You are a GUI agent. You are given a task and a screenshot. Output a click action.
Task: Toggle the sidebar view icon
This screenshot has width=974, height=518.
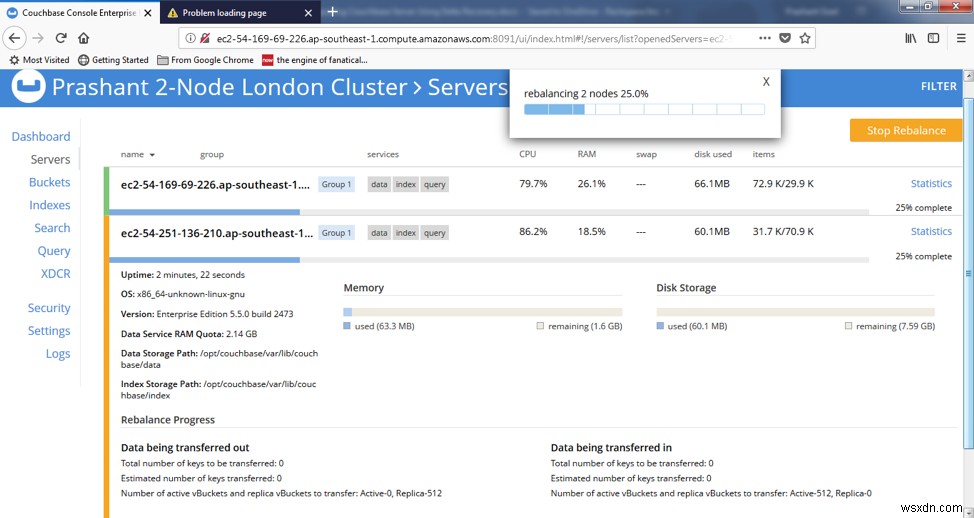click(934, 38)
